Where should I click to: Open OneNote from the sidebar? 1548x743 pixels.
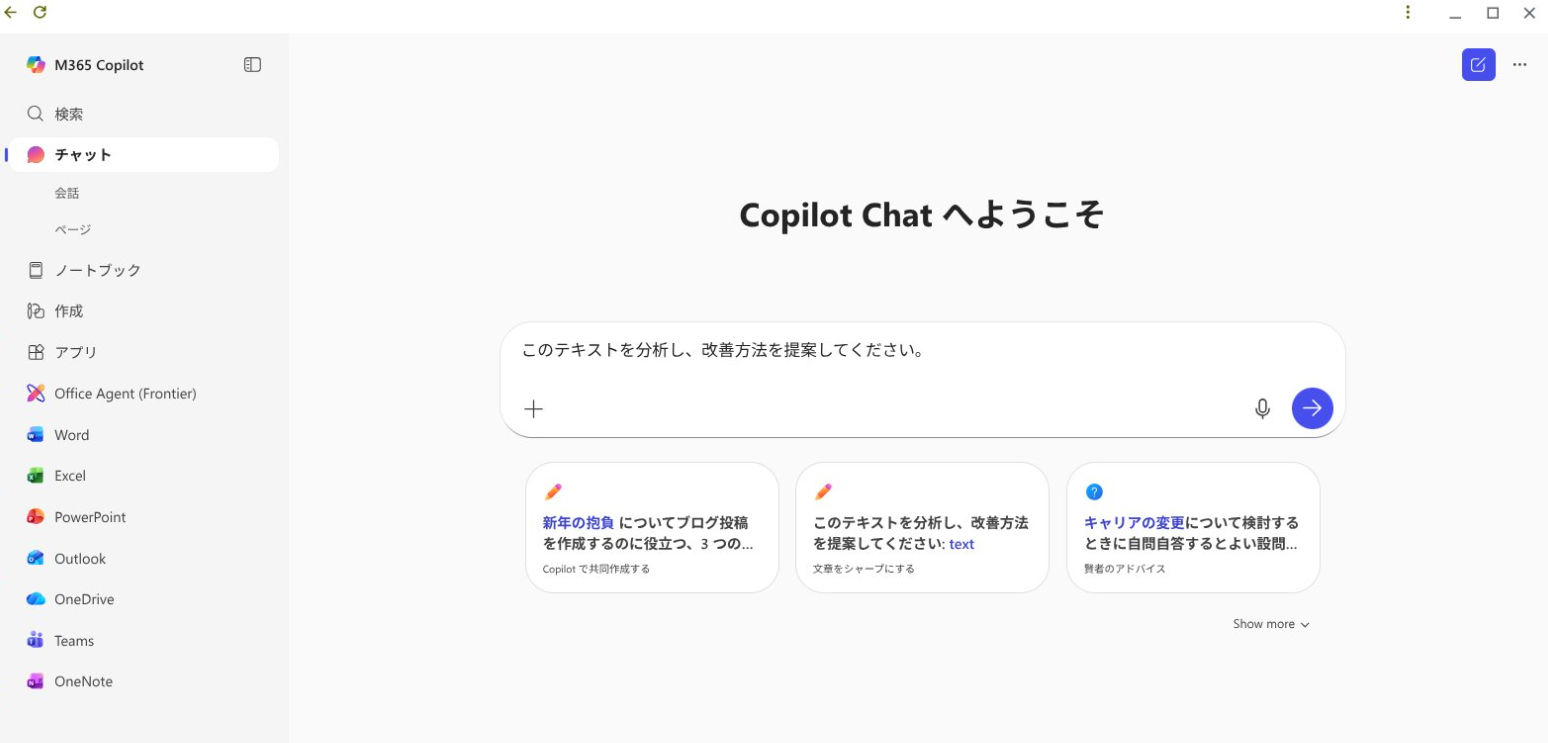pyautogui.click(x=81, y=681)
